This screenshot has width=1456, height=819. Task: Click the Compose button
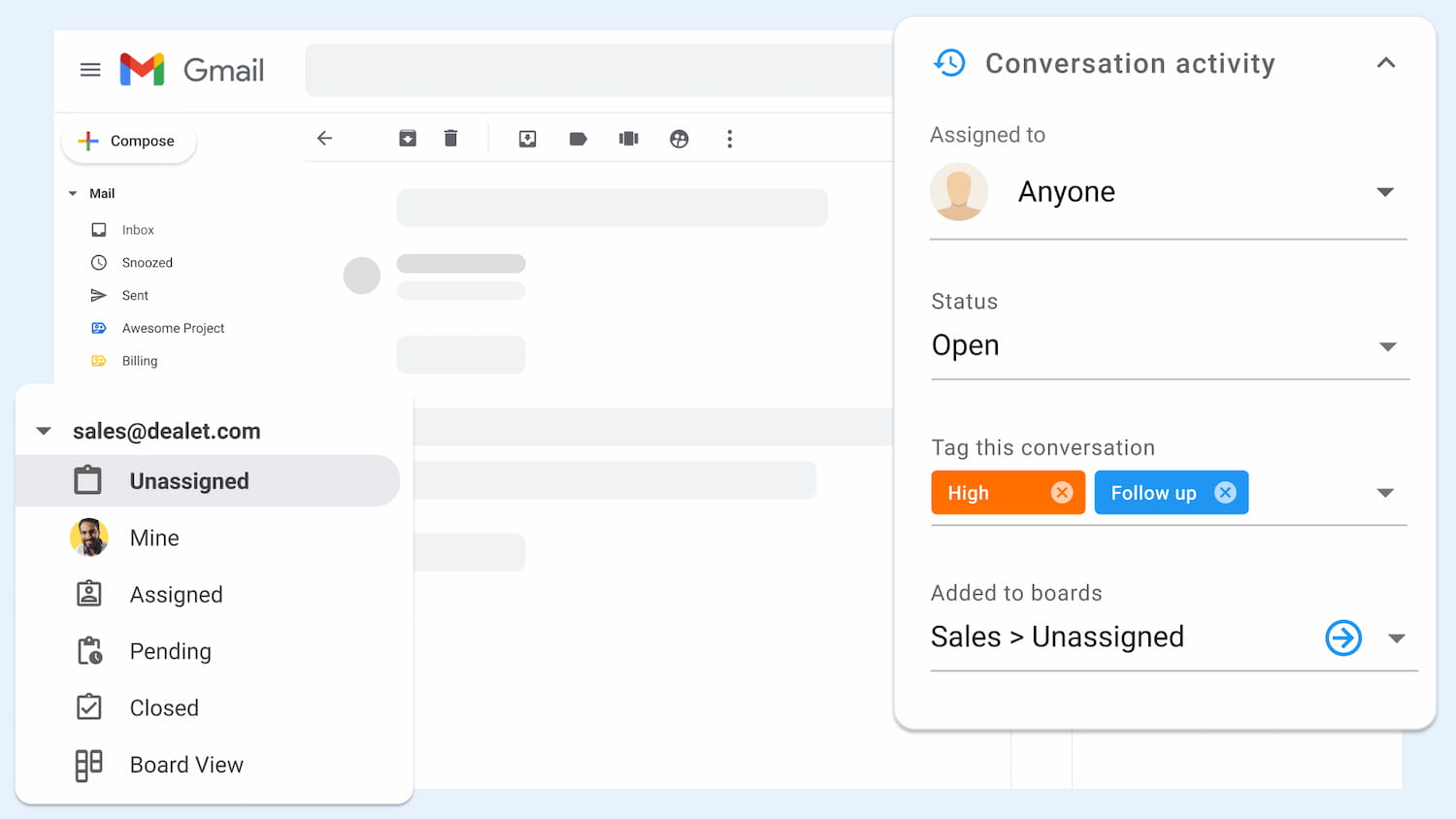[128, 141]
